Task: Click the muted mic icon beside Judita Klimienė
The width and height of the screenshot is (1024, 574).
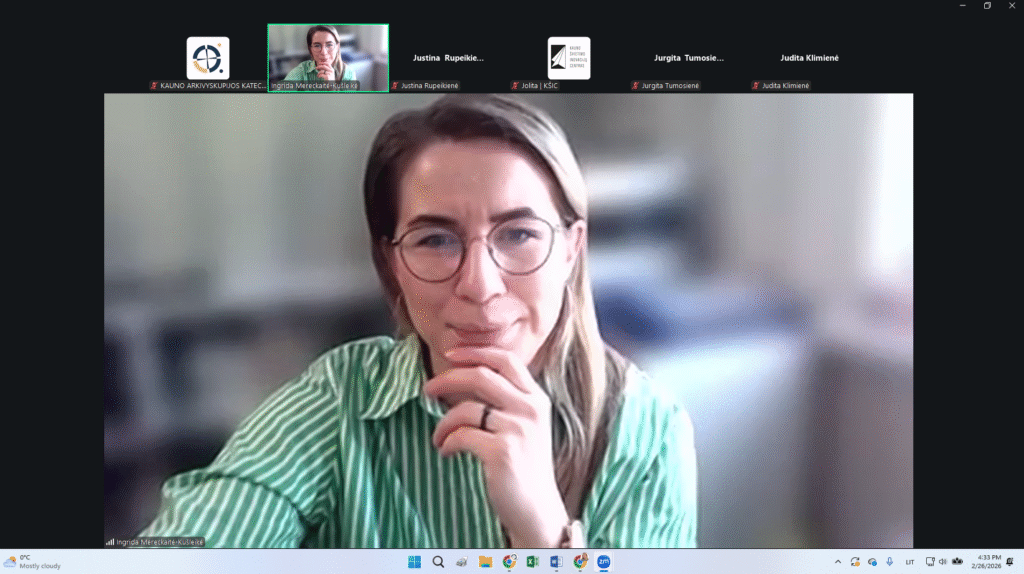Action: point(755,86)
